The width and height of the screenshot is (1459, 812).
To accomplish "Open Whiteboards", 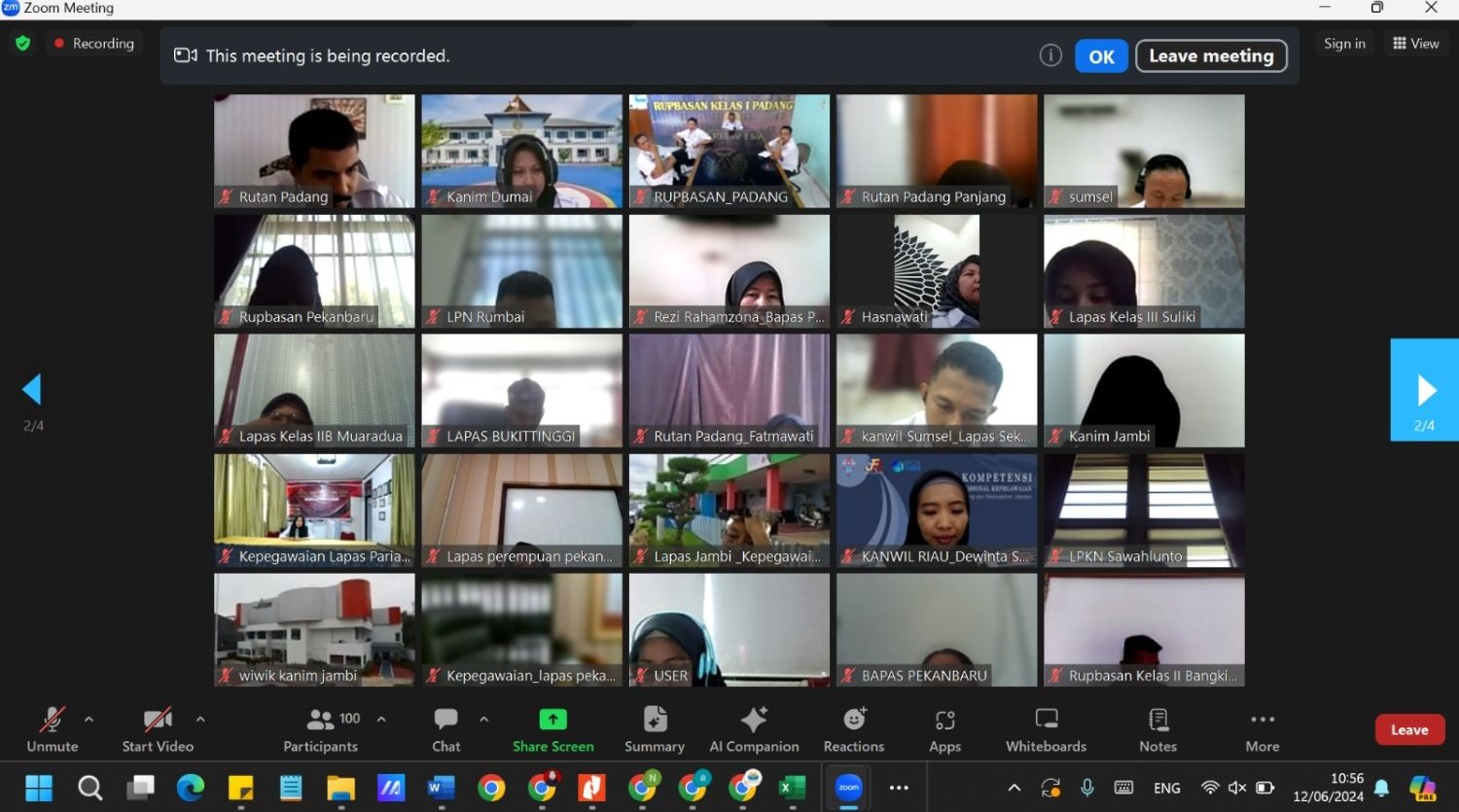I will (x=1047, y=729).
